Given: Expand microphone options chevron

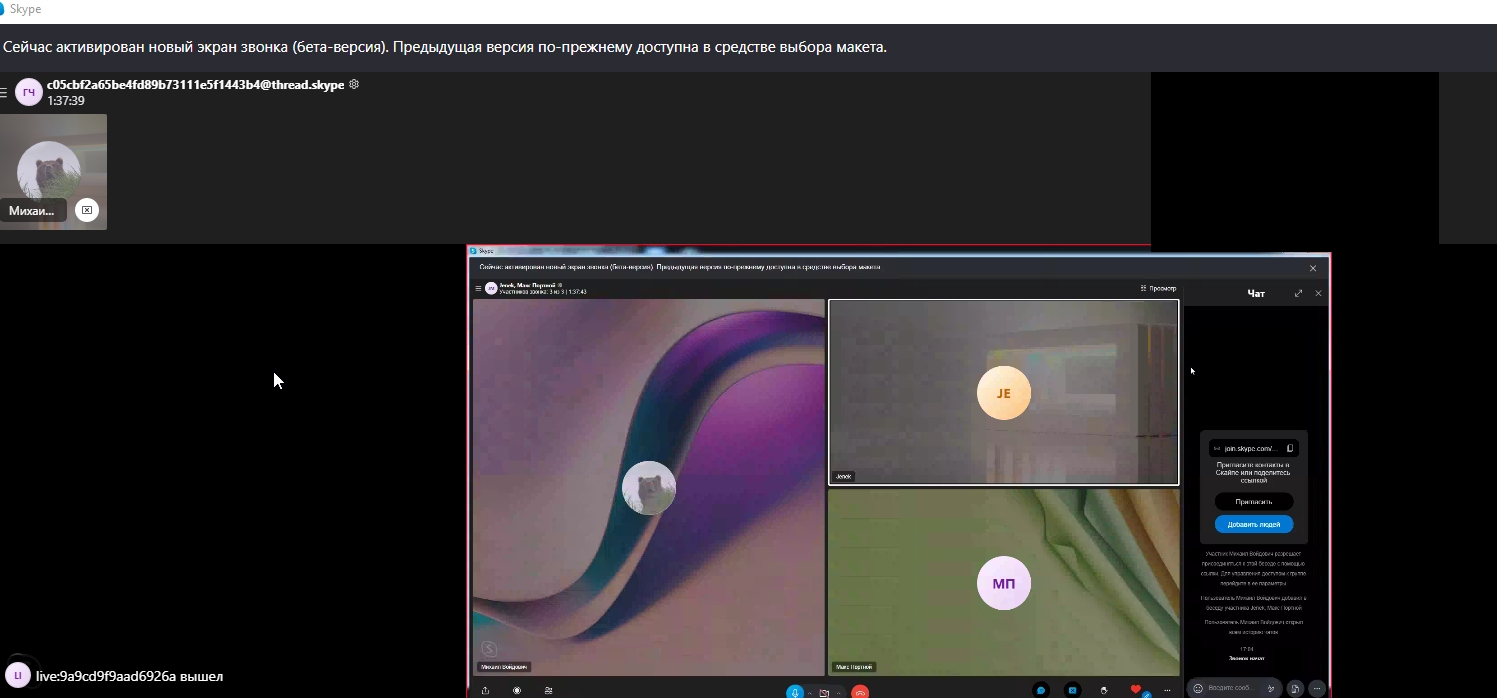Looking at the screenshot, I should pyautogui.click(x=810, y=692).
